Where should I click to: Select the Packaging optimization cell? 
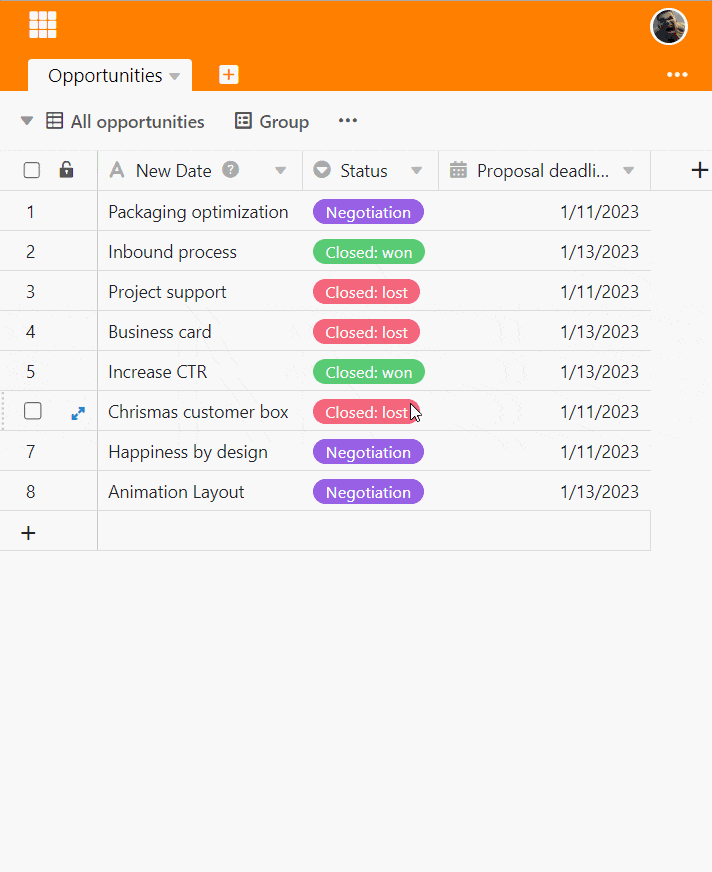coord(198,212)
